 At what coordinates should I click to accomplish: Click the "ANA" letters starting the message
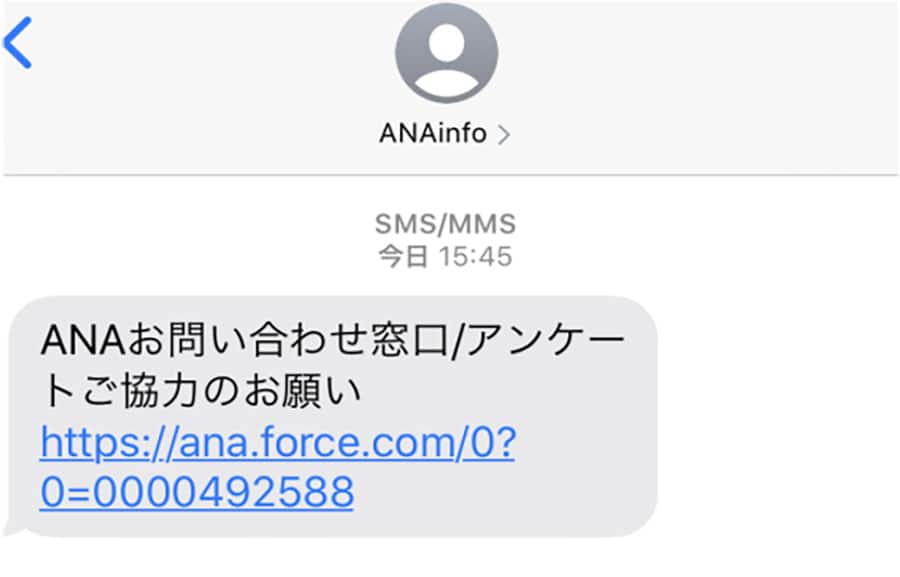[x=83, y=341]
